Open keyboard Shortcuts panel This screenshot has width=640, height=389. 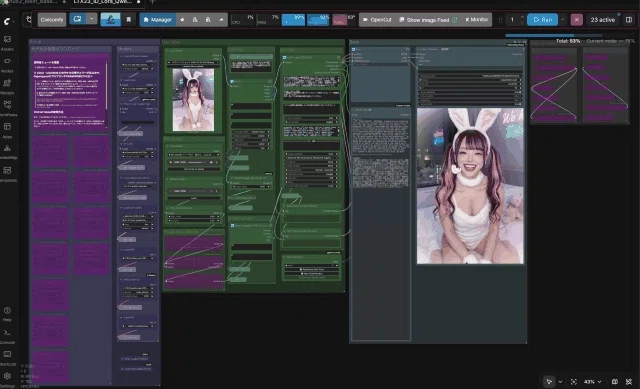click(7, 358)
